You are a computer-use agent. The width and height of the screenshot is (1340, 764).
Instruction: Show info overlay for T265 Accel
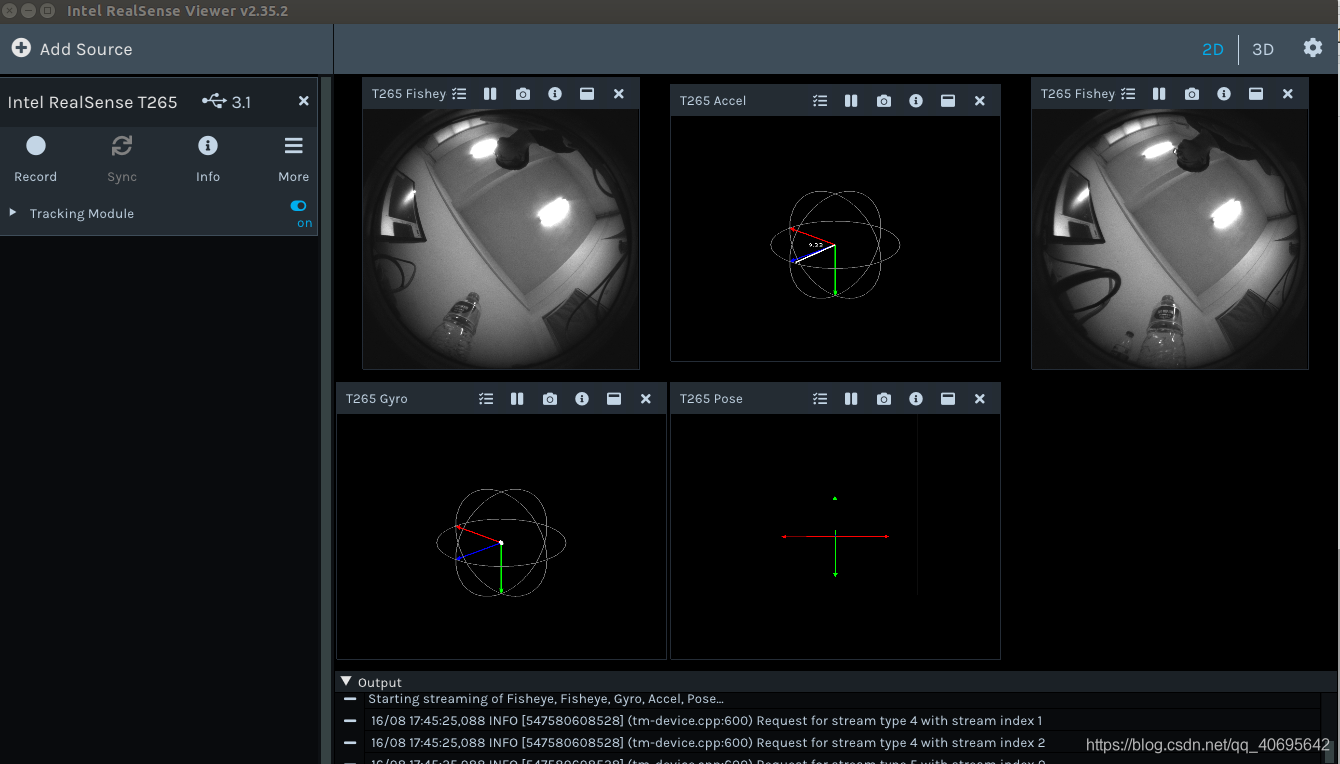pyautogui.click(x=915, y=101)
